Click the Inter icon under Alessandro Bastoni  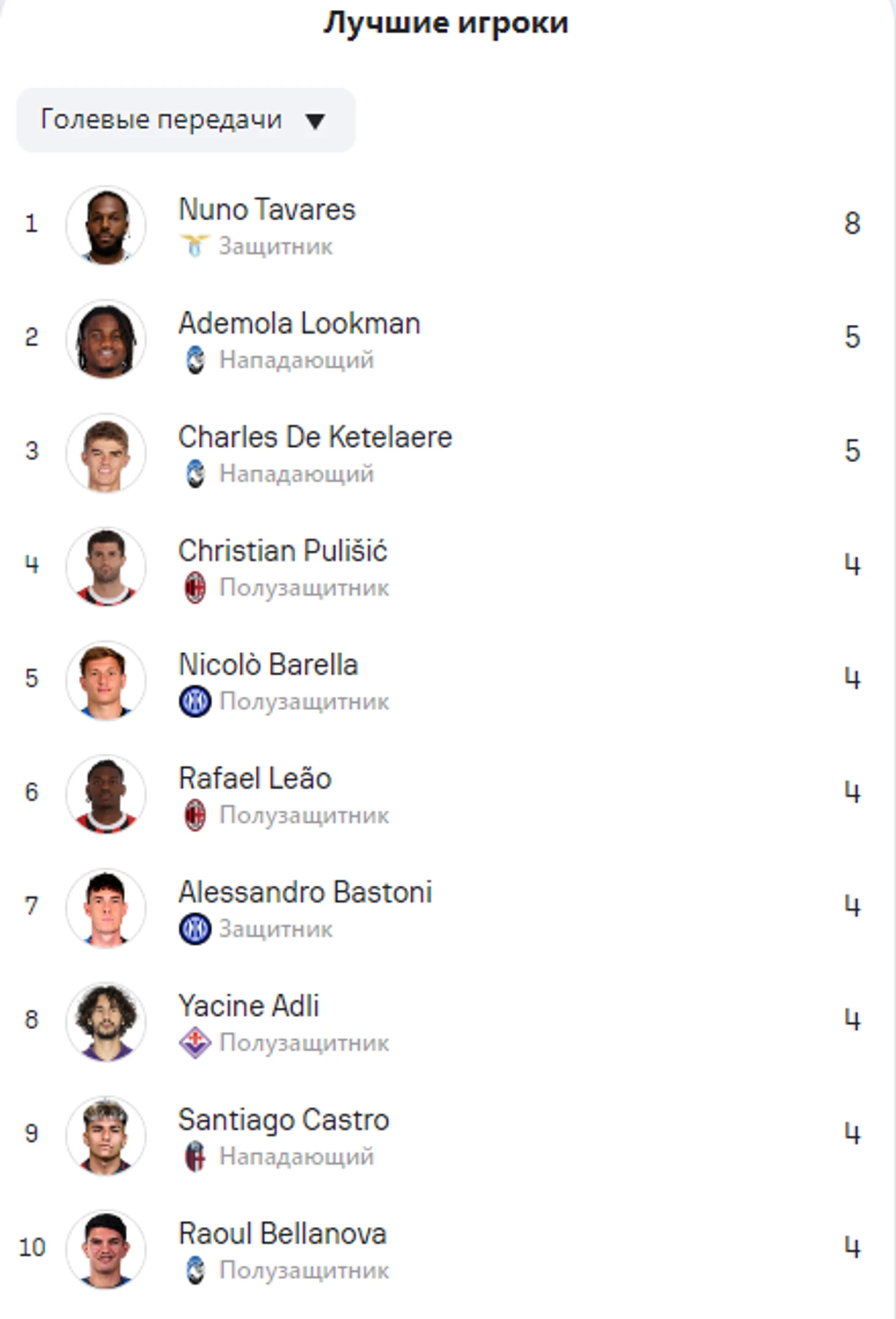(x=195, y=929)
